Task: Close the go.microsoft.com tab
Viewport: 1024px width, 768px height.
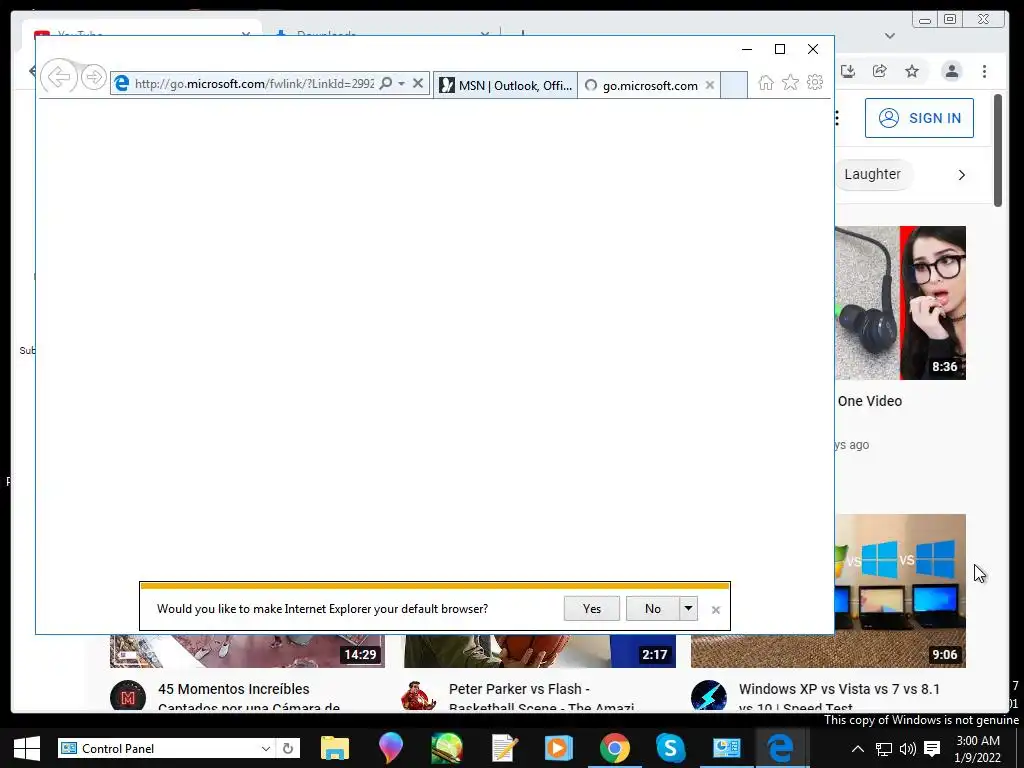Action: 710,86
